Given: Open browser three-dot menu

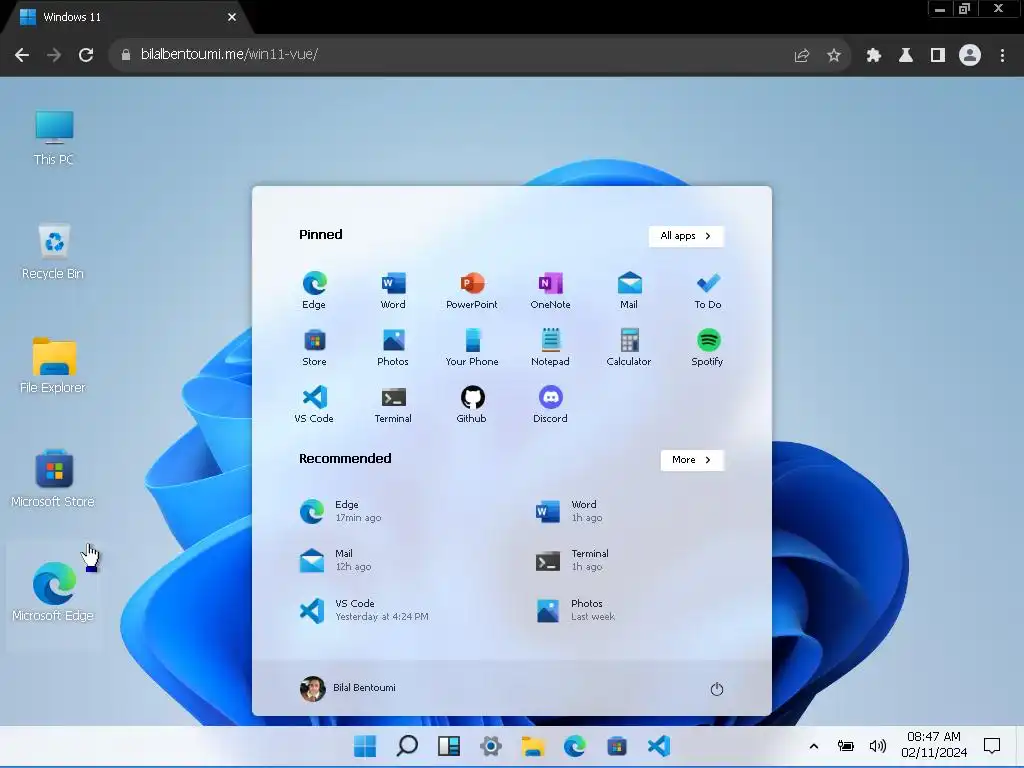Looking at the screenshot, I should coord(1002,56).
